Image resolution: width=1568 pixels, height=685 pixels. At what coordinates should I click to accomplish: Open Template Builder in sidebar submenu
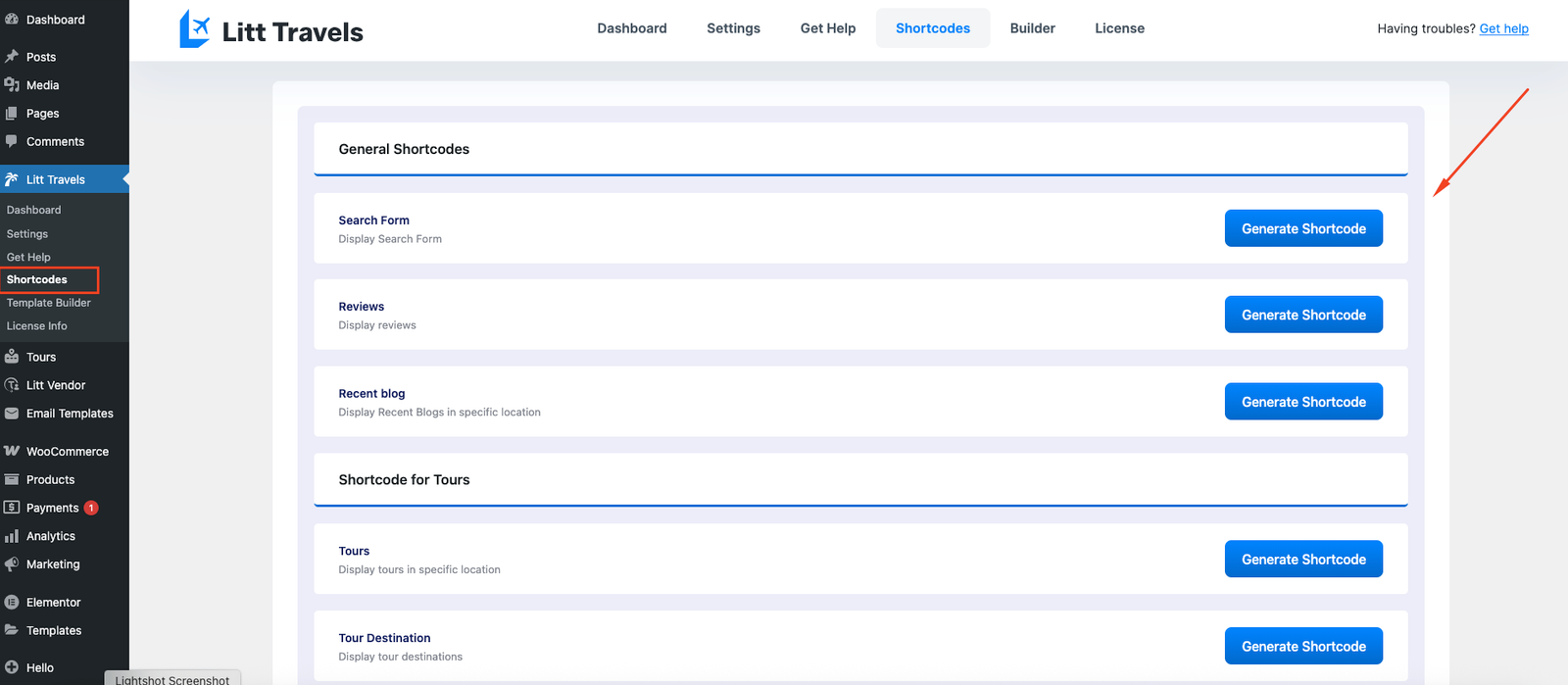(x=49, y=303)
